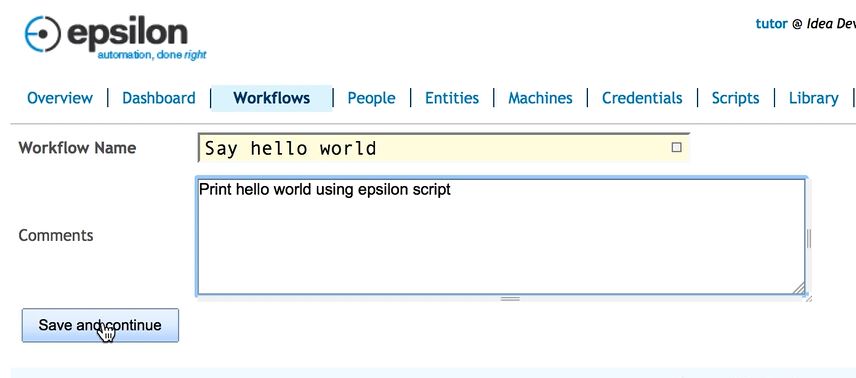The image size is (856, 378).
Task: Open the Overview tab
Action: [x=60, y=98]
